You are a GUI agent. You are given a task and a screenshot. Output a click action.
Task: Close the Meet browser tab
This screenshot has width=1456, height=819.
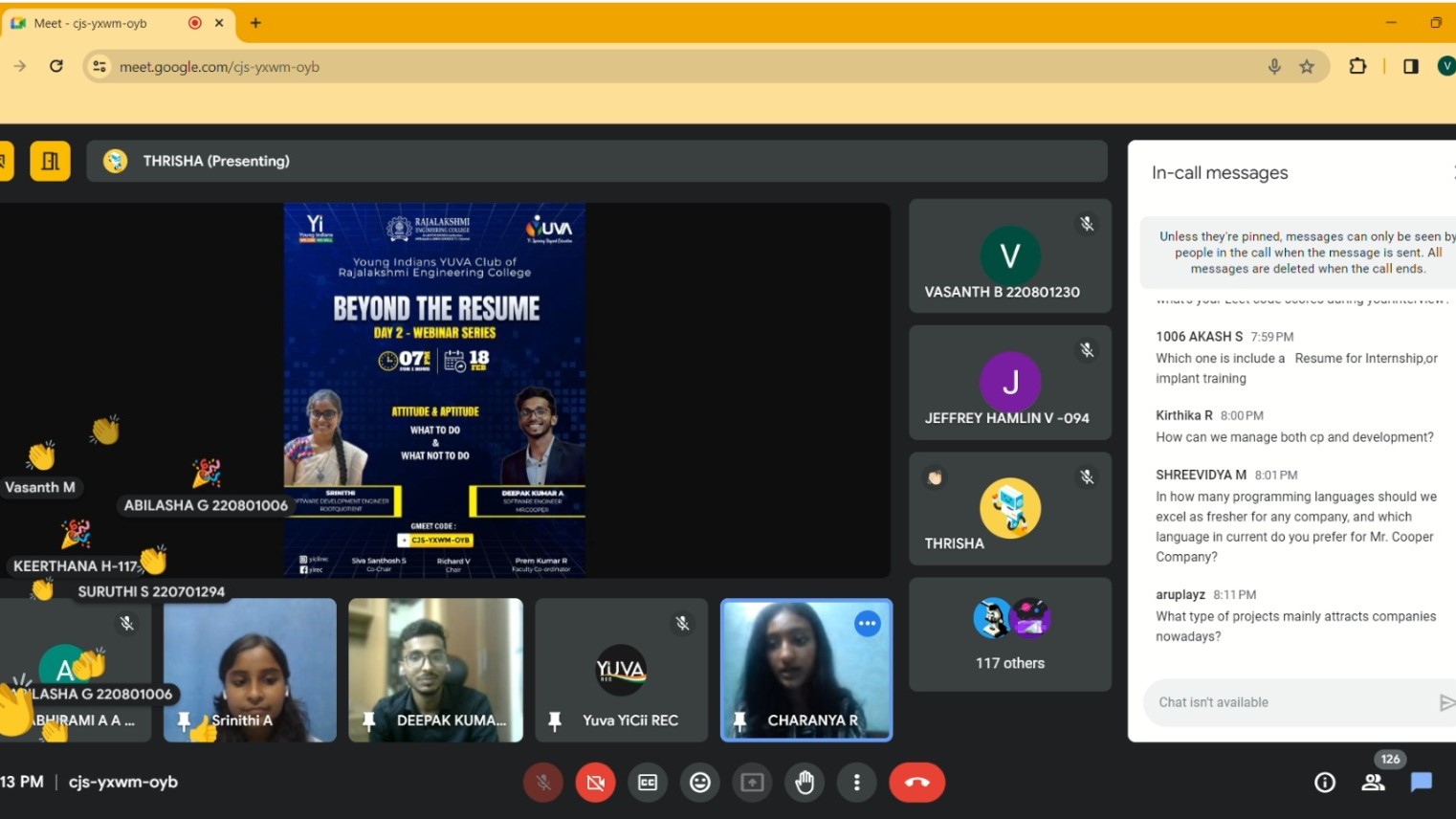(219, 23)
